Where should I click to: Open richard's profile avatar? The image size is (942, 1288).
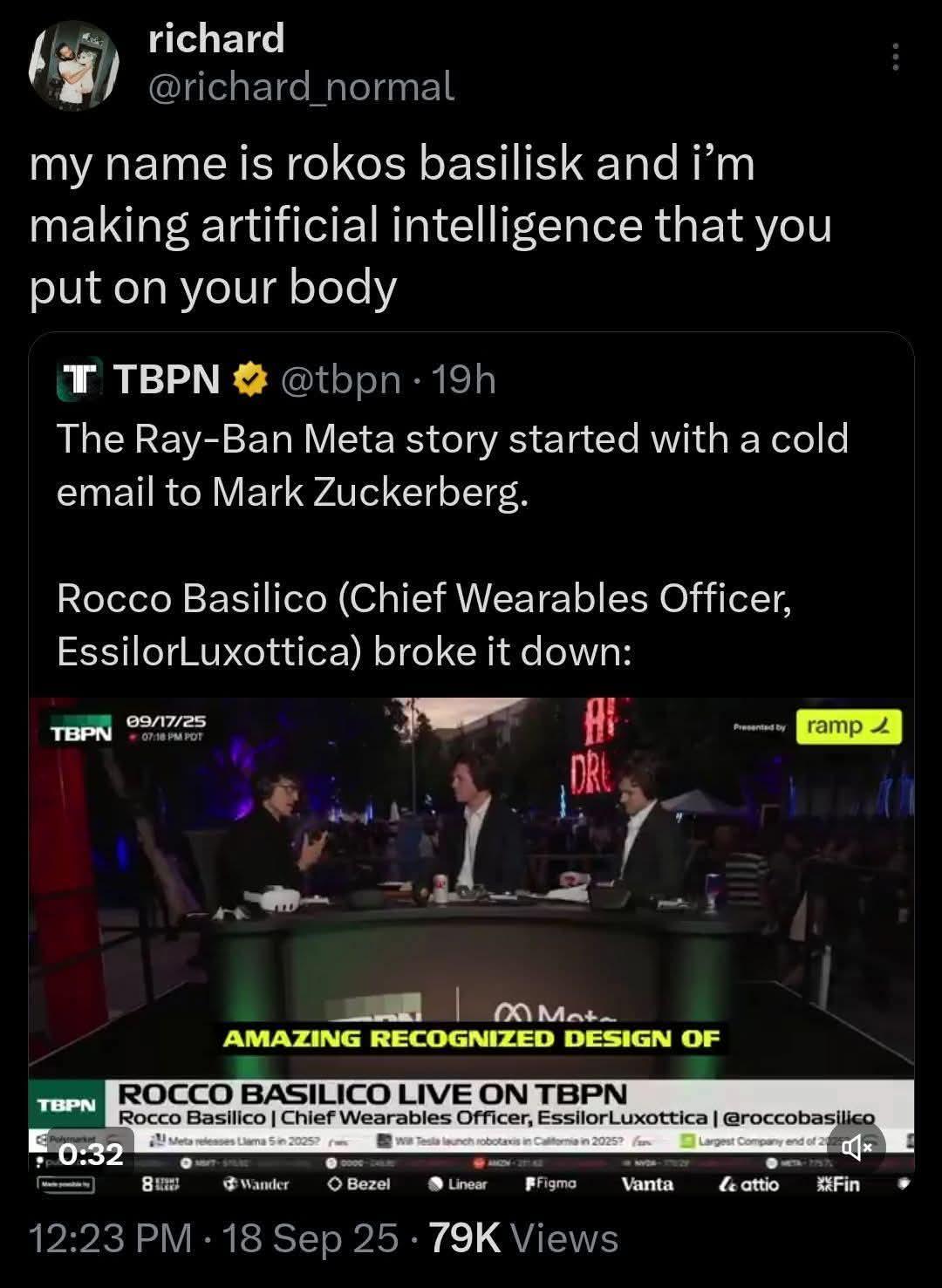tap(74, 66)
